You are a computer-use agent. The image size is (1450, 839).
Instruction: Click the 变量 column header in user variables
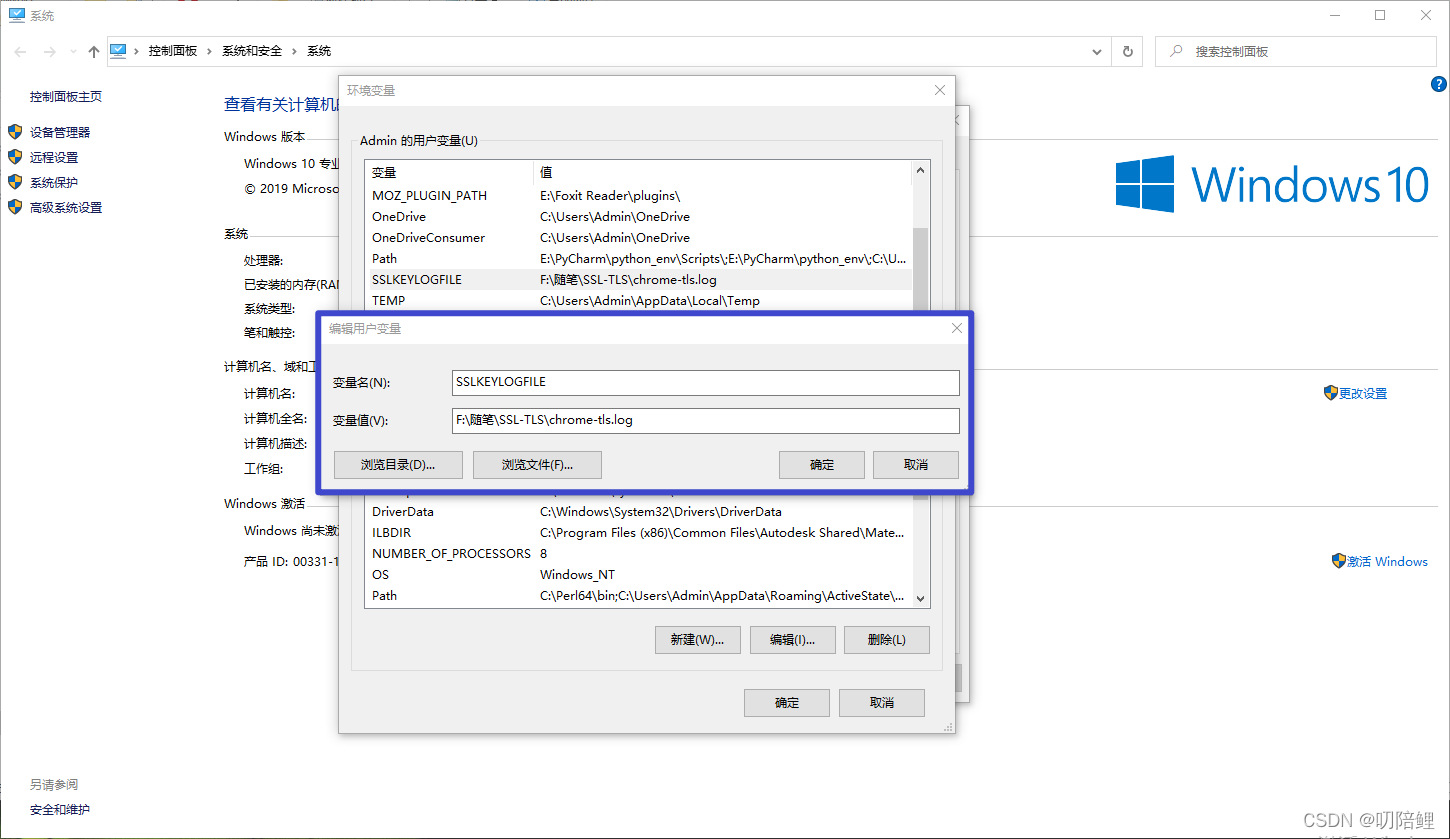coord(450,173)
